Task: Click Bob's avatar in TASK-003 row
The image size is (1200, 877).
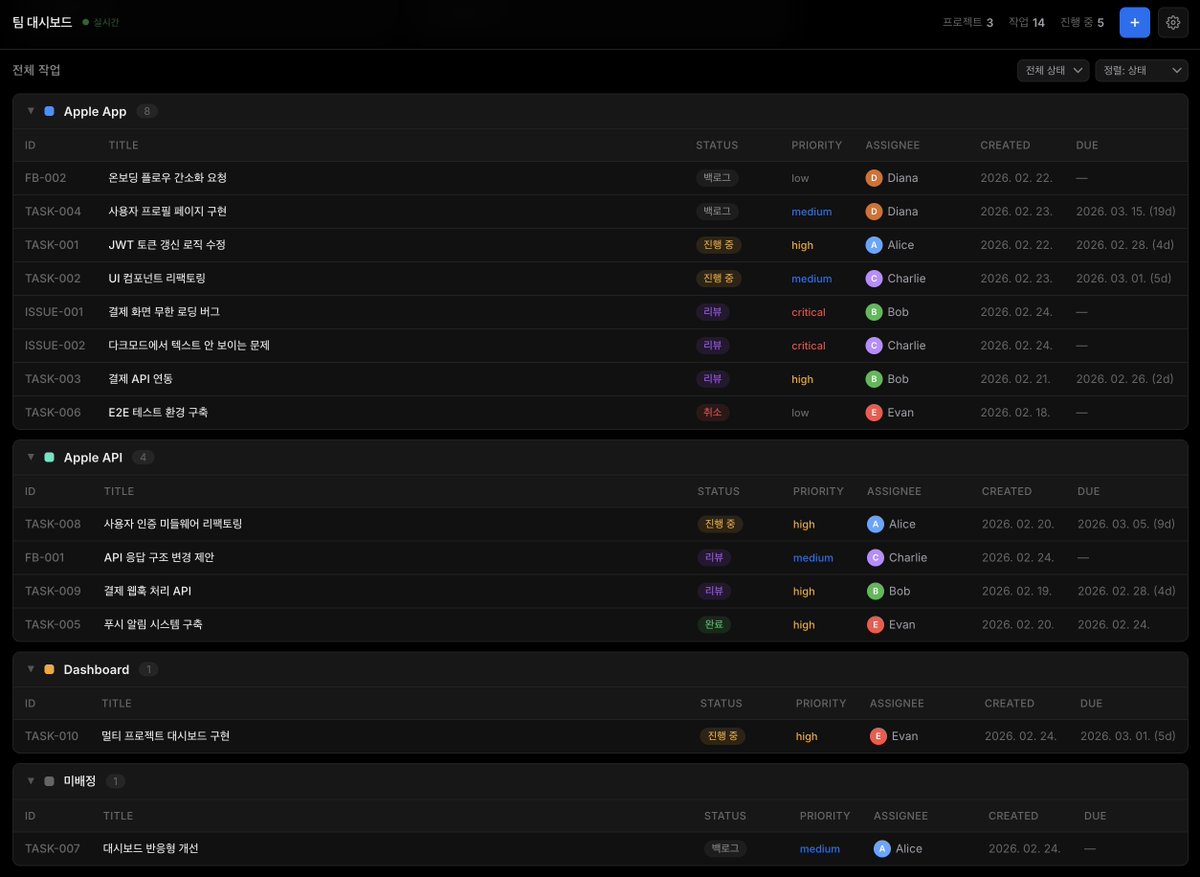Action: pos(874,379)
